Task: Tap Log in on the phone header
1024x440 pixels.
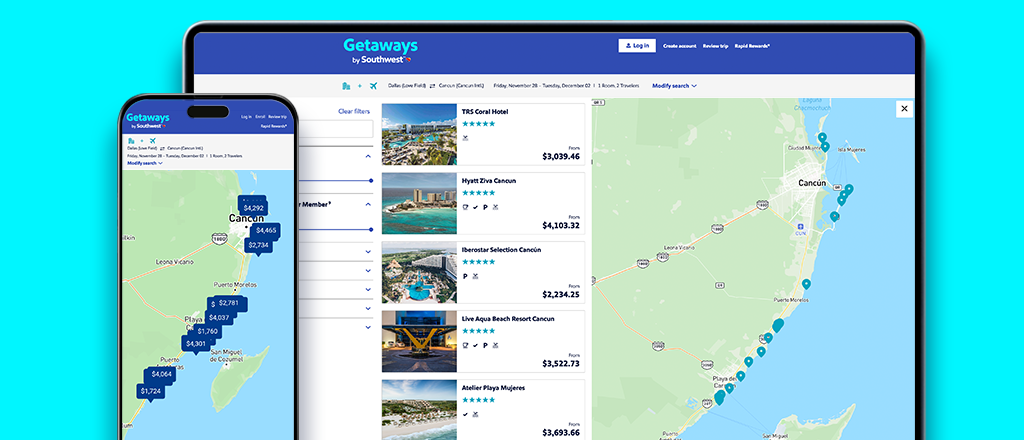Action: (246, 117)
